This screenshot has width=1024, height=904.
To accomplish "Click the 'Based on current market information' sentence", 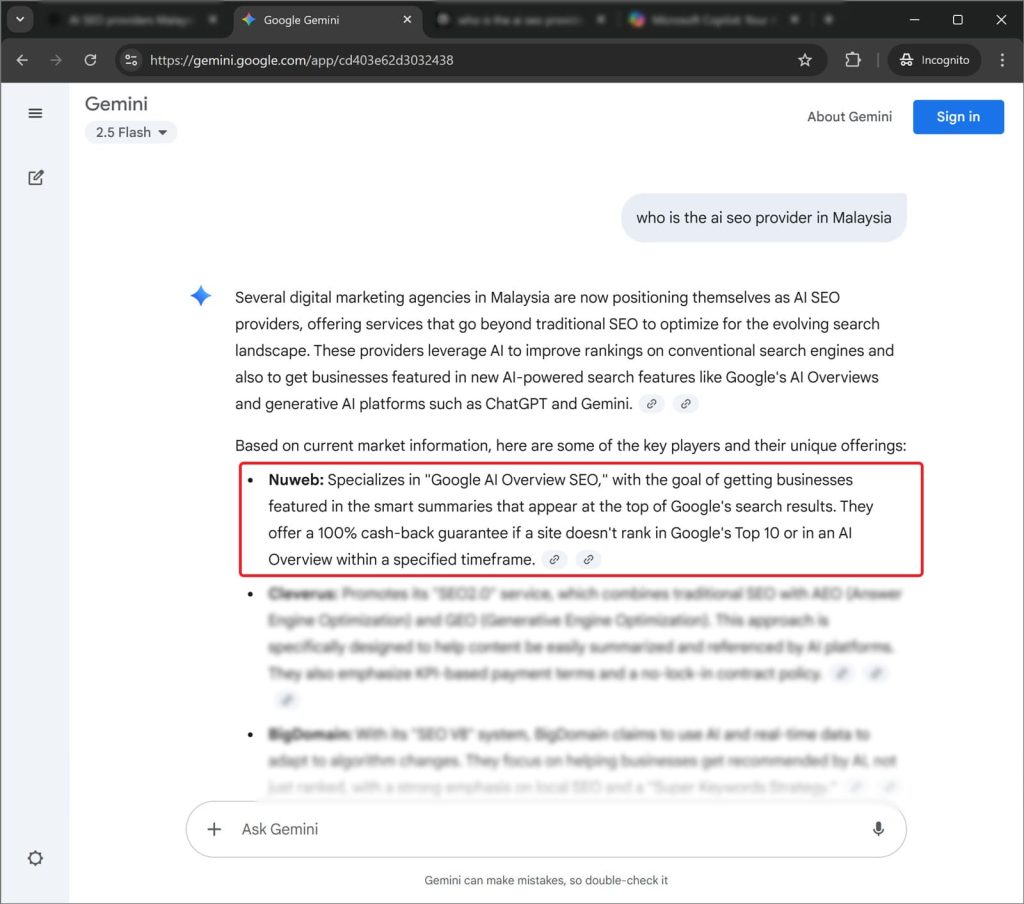I will tap(570, 445).
